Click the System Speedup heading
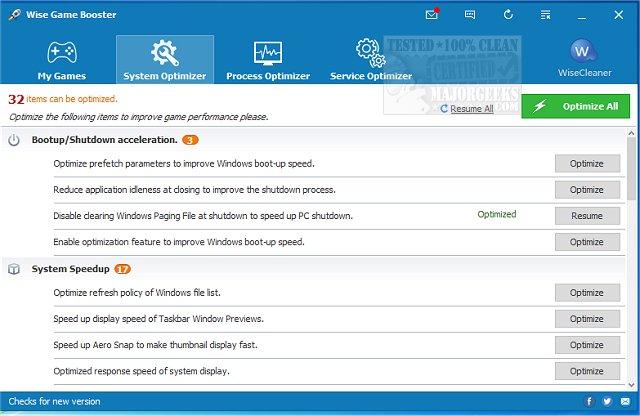 [71, 269]
